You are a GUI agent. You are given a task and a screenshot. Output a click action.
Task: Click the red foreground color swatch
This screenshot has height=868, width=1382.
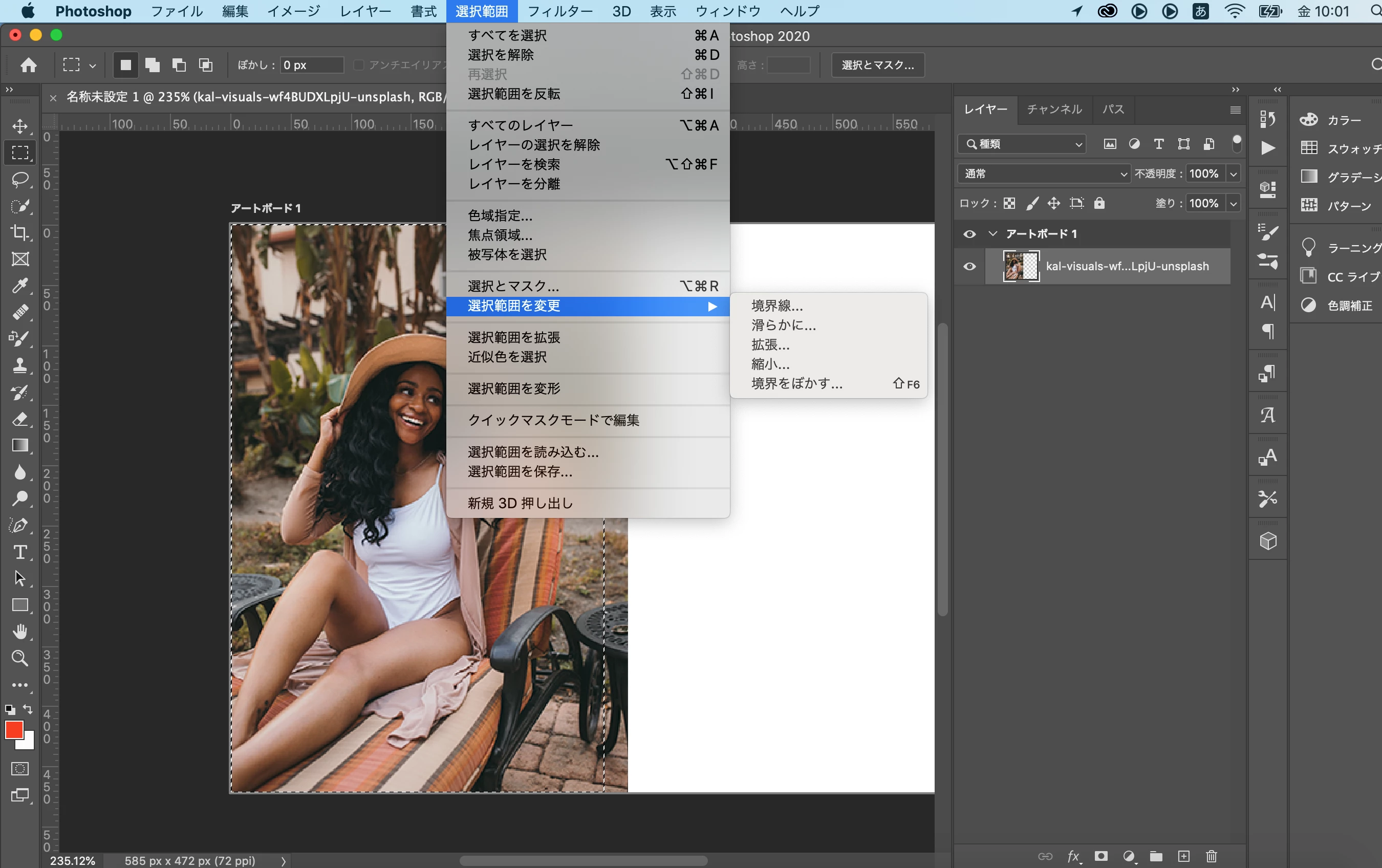pyautogui.click(x=14, y=730)
